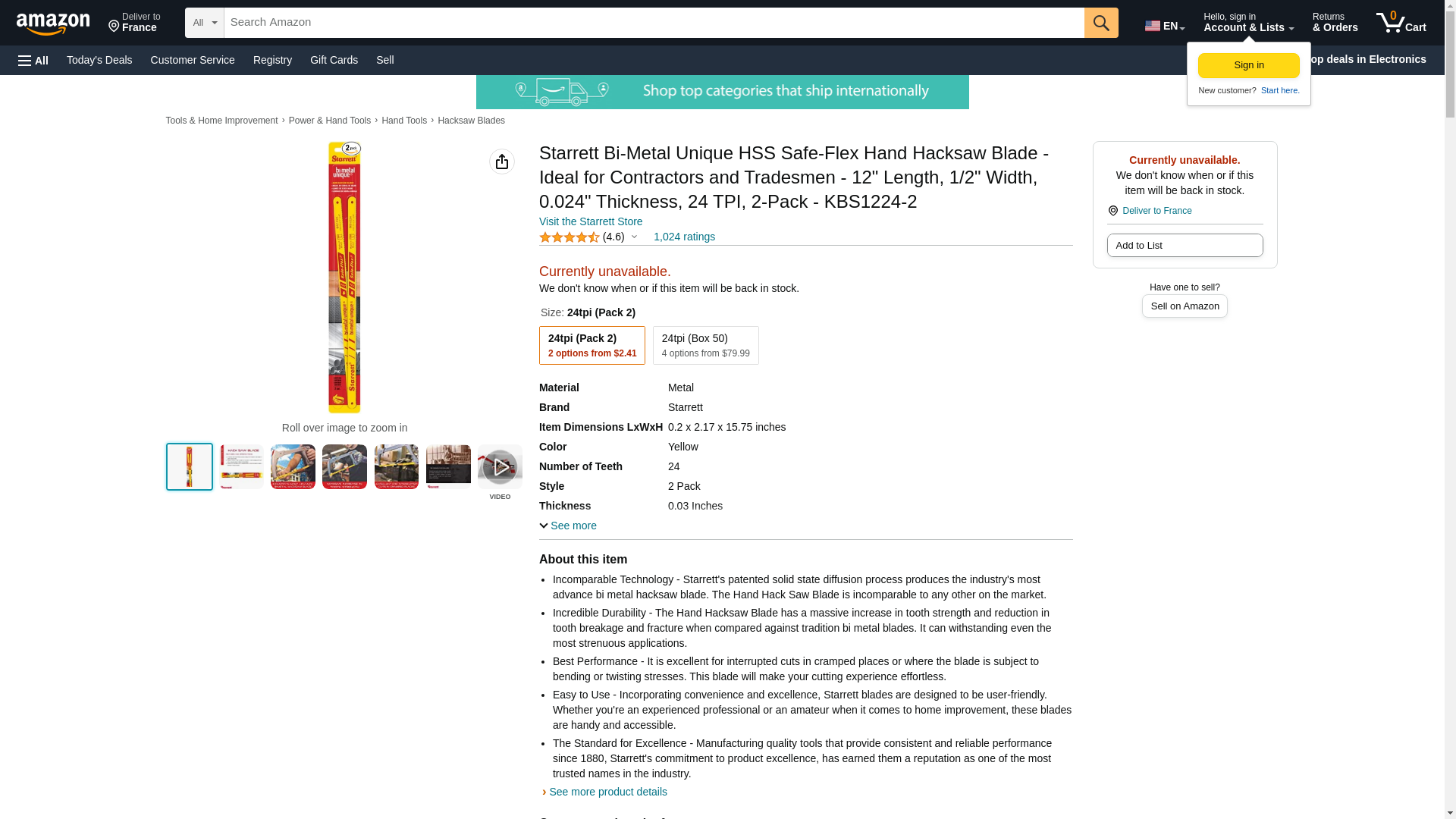This screenshot has height=819, width=1456.
Task: Expand the Add to List dropdown
Action: 1185,245
